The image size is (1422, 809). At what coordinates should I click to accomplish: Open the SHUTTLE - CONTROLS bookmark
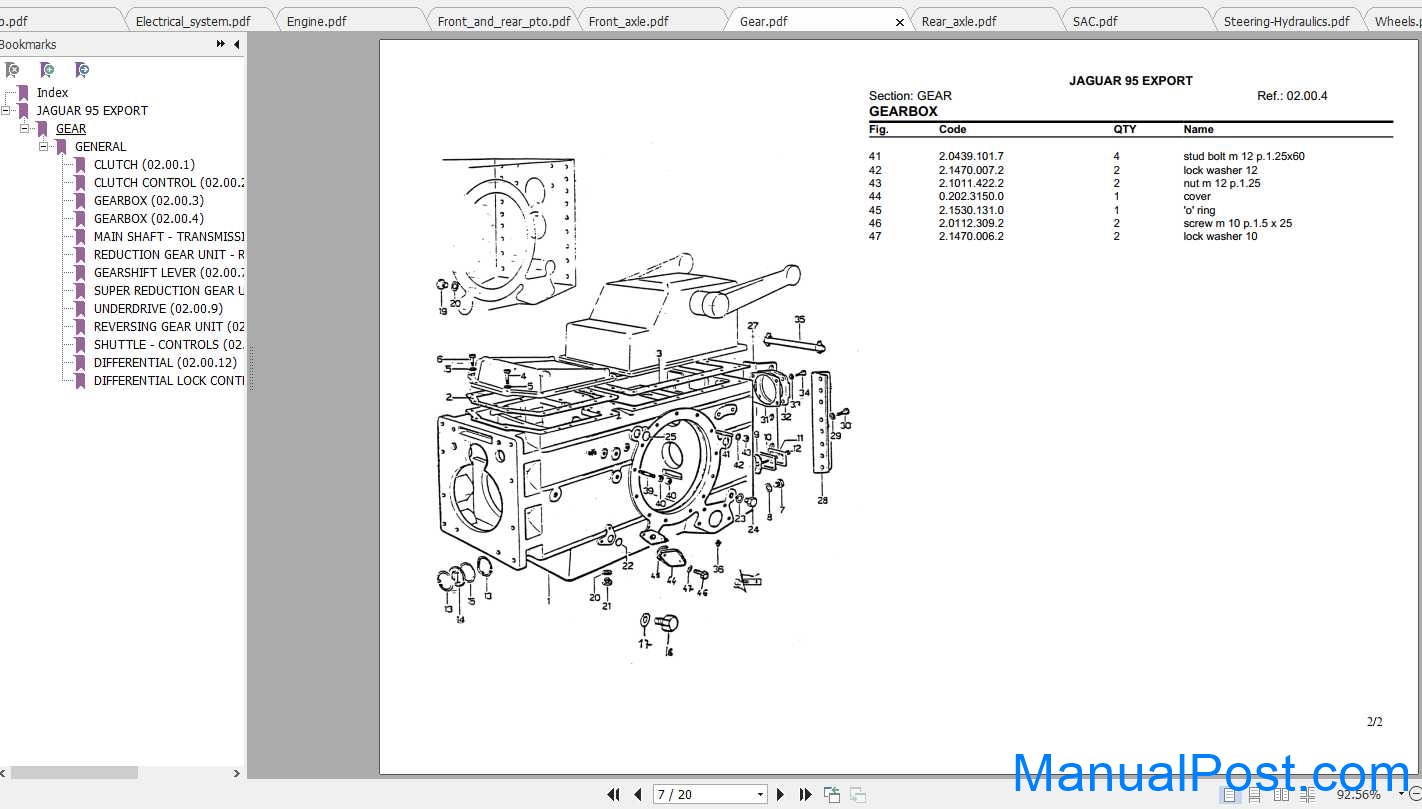(x=169, y=345)
